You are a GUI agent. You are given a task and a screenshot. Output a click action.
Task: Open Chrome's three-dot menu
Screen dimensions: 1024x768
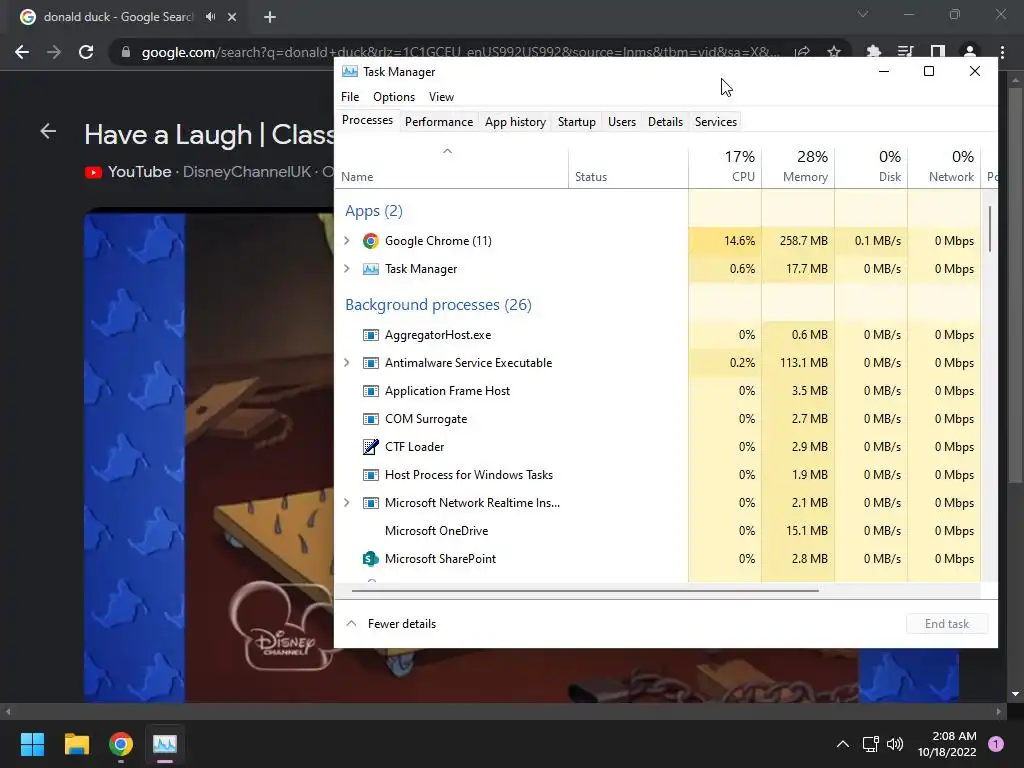pyautogui.click(x=1002, y=52)
